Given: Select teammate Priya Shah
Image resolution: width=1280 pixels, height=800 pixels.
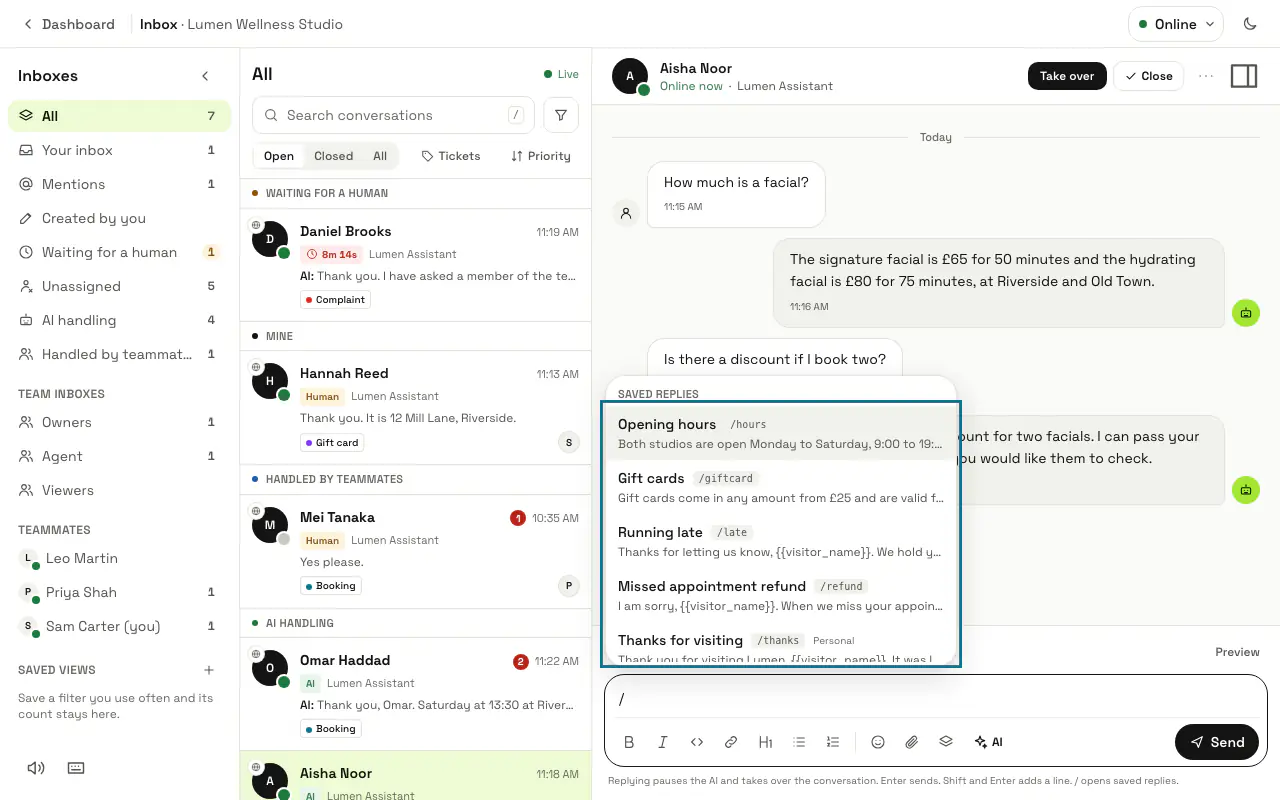Looking at the screenshot, I should pos(119,592).
